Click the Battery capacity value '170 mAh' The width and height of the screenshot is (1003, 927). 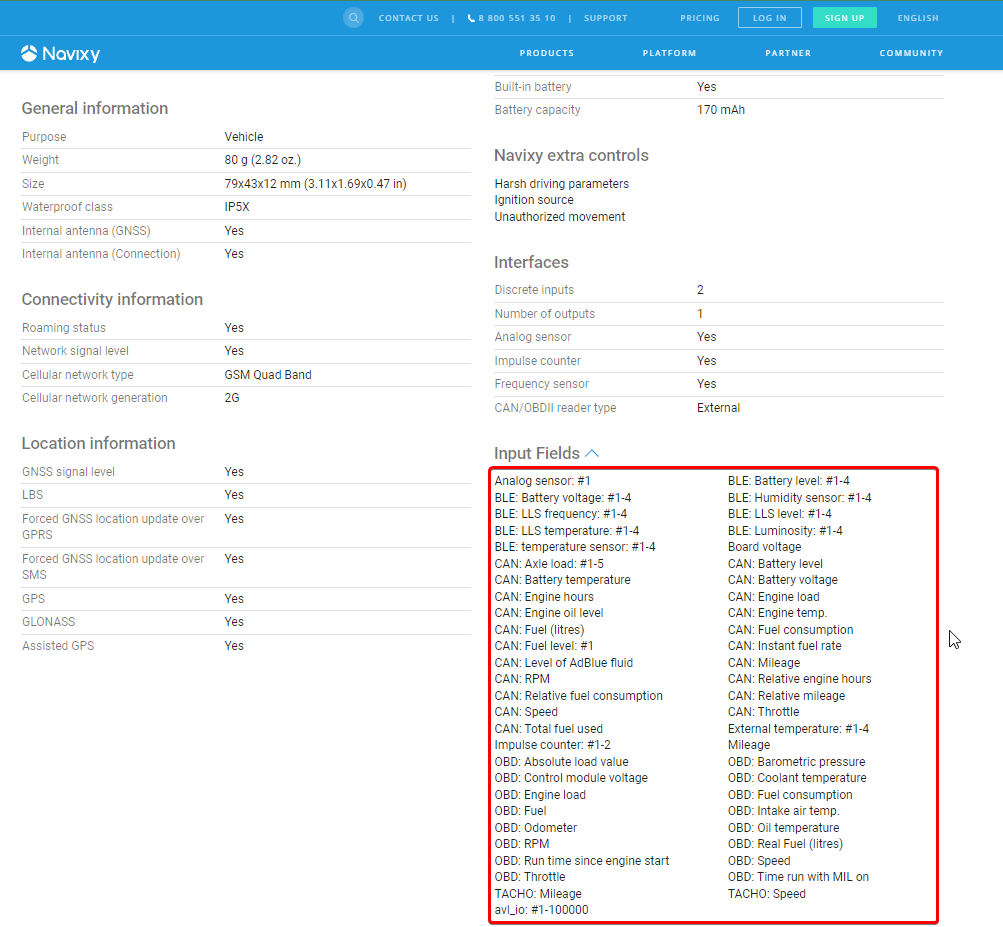click(721, 110)
